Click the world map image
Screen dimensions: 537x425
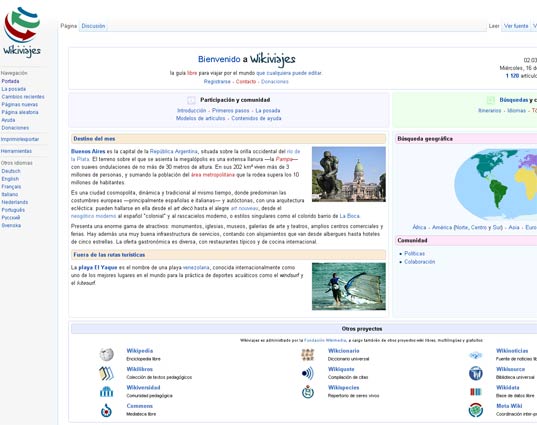pyautogui.click(x=496, y=184)
